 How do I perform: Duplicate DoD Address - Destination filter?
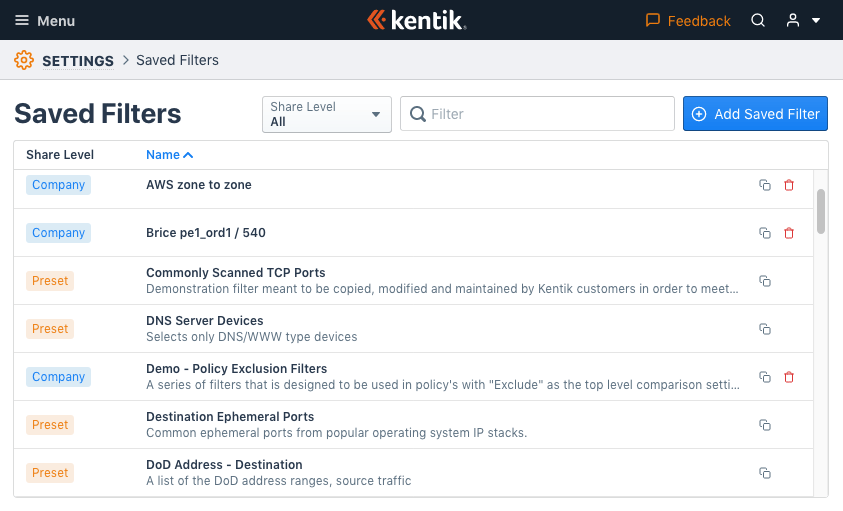(765, 473)
